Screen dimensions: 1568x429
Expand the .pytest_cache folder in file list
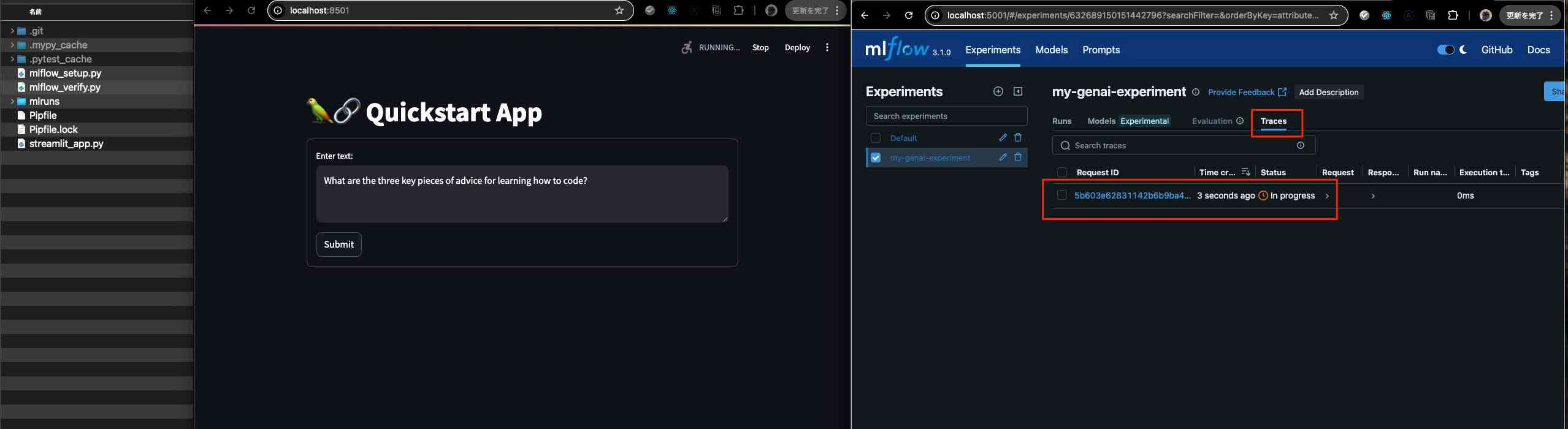(x=12, y=59)
